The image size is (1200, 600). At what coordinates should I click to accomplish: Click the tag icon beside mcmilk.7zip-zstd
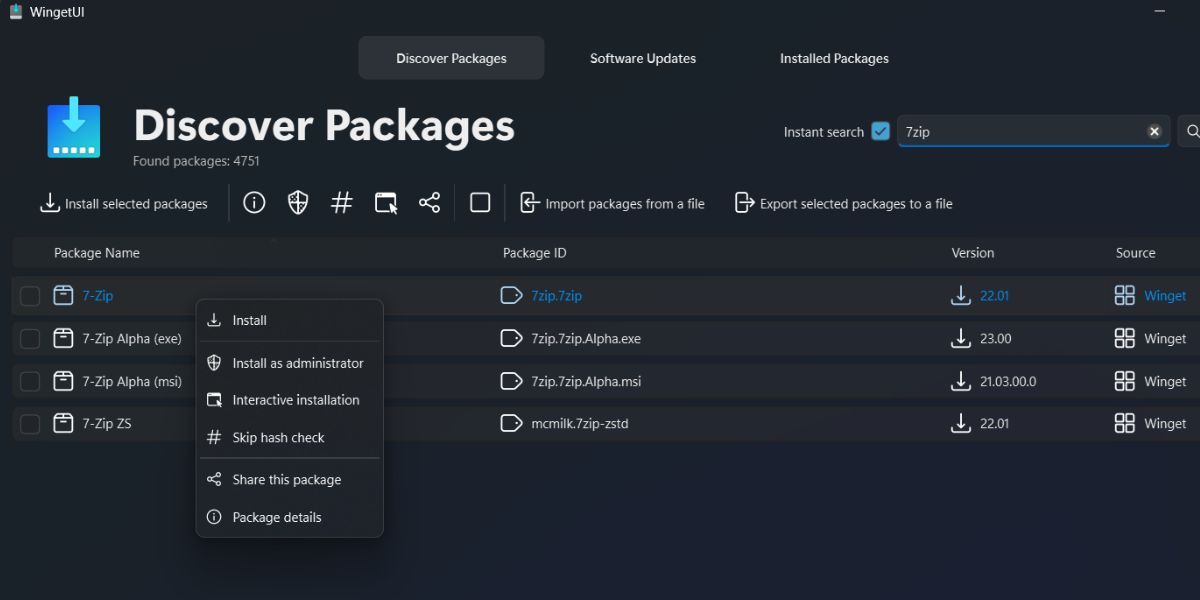tap(512, 423)
